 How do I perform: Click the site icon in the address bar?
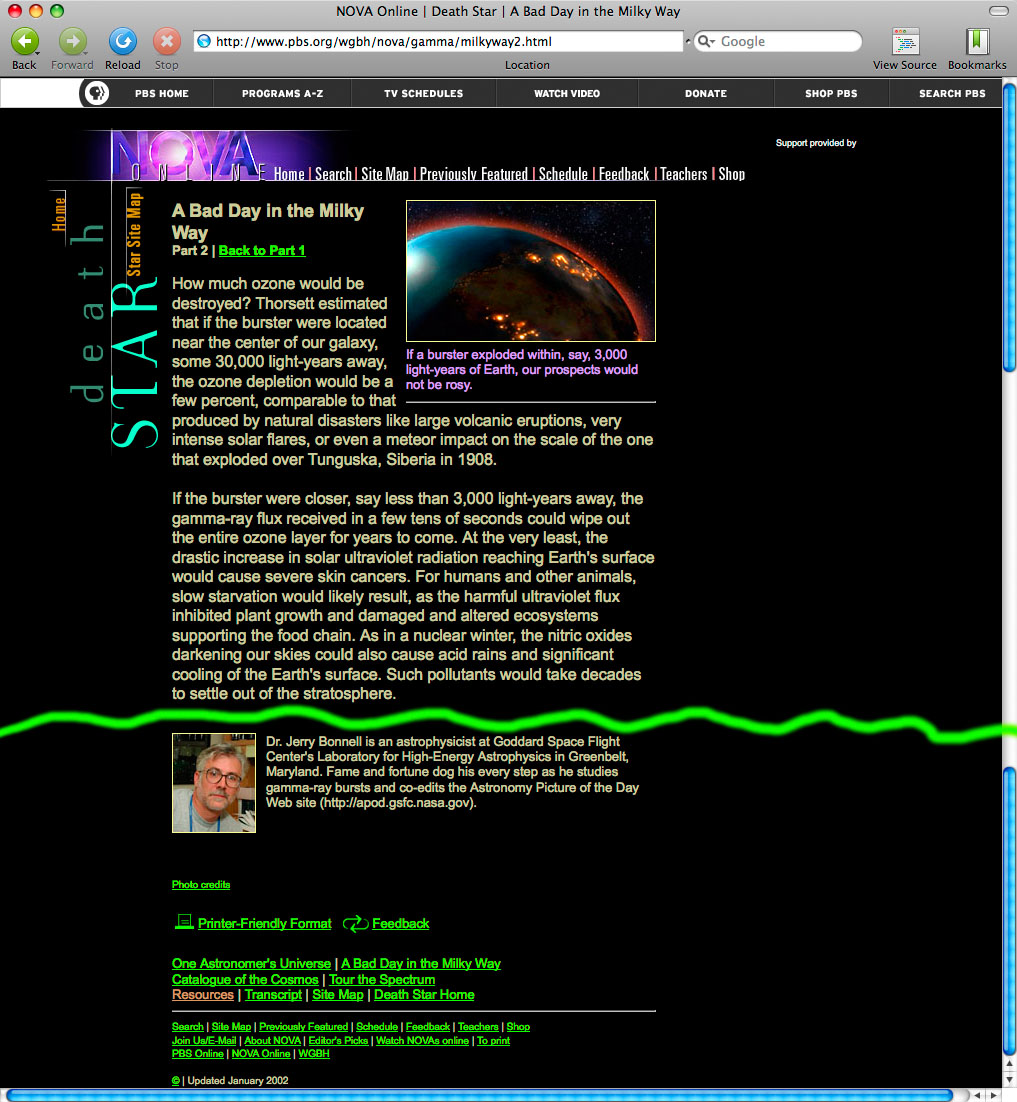pyautogui.click(x=204, y=41)
